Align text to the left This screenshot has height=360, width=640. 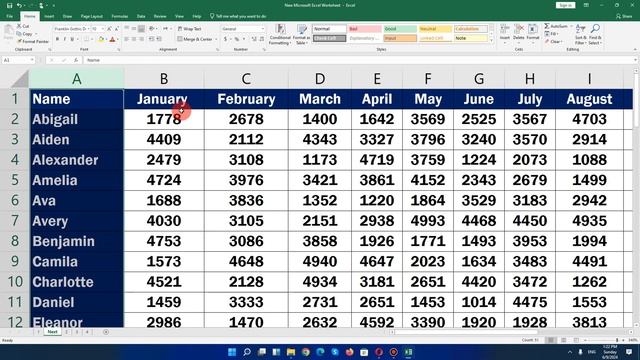[127, 39]
